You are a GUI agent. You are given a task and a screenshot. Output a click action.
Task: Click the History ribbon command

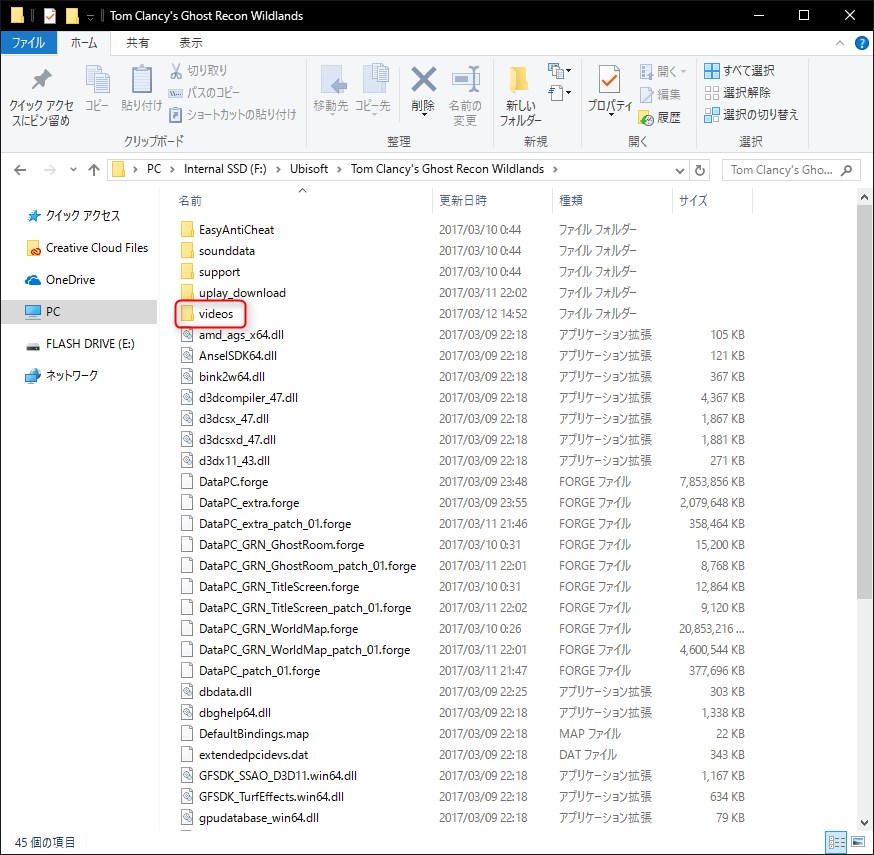660,118
